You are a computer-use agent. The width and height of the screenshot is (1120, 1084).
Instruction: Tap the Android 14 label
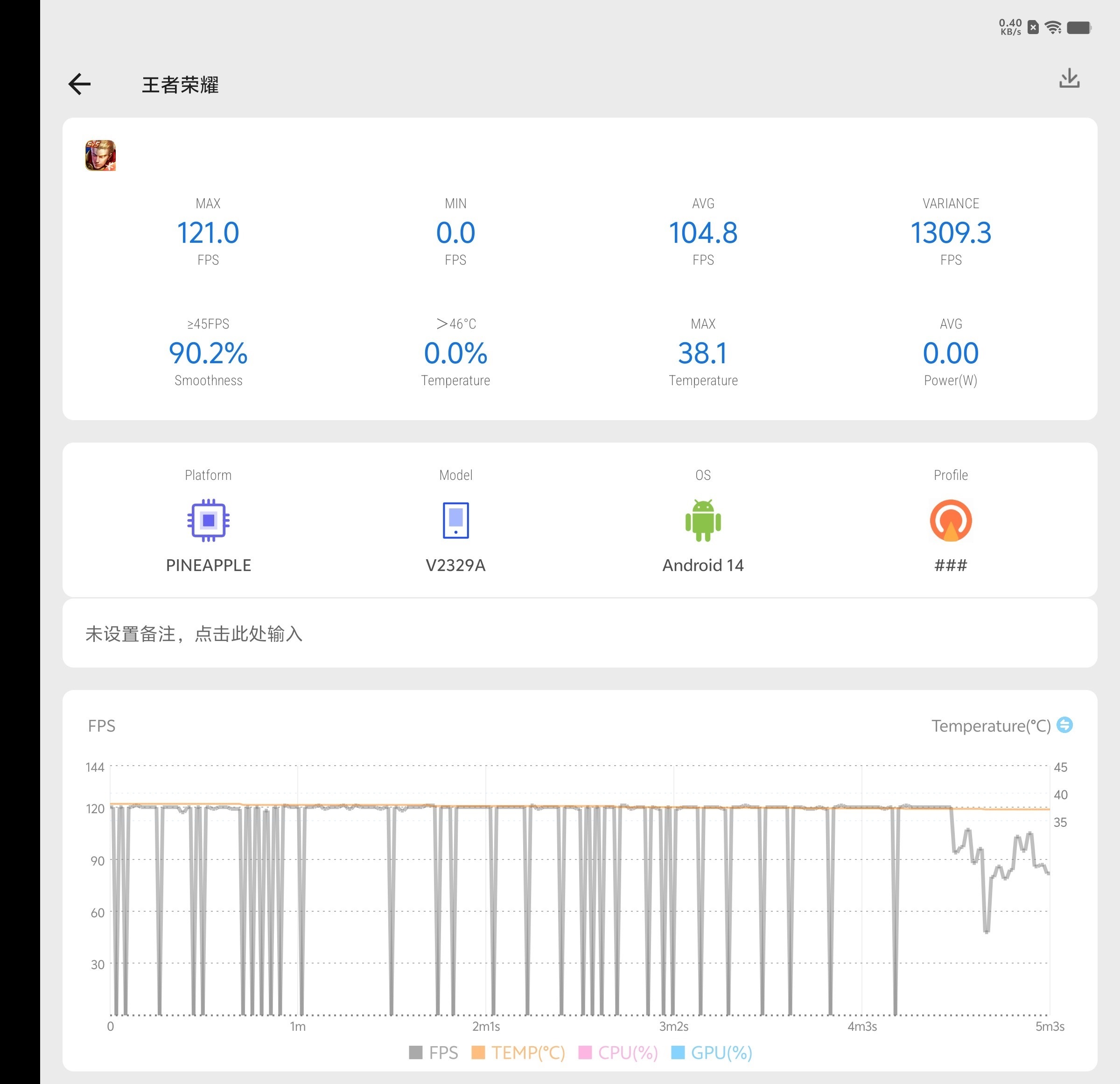click(x=703, y=565)
